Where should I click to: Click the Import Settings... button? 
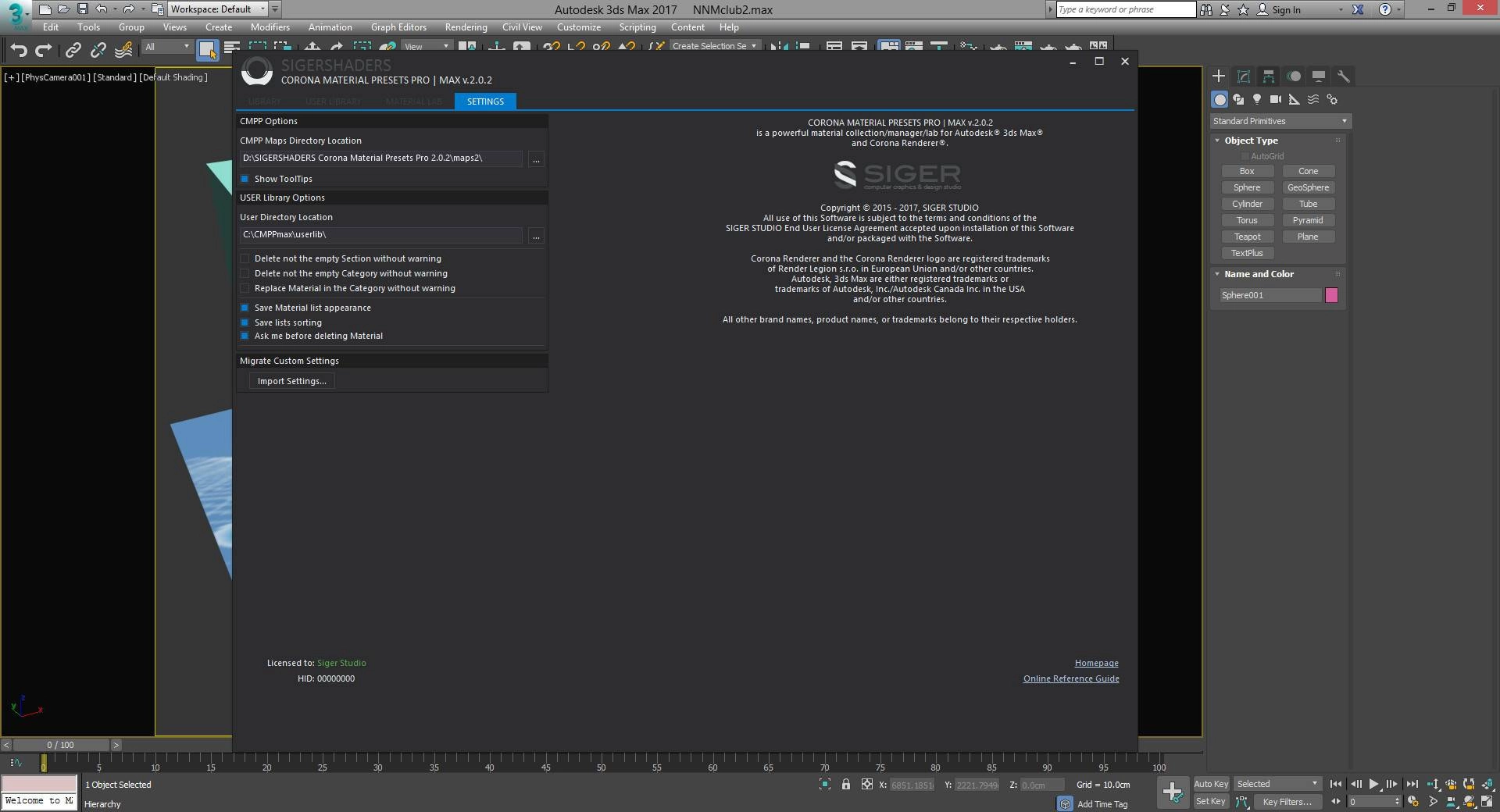pos(291,381)
